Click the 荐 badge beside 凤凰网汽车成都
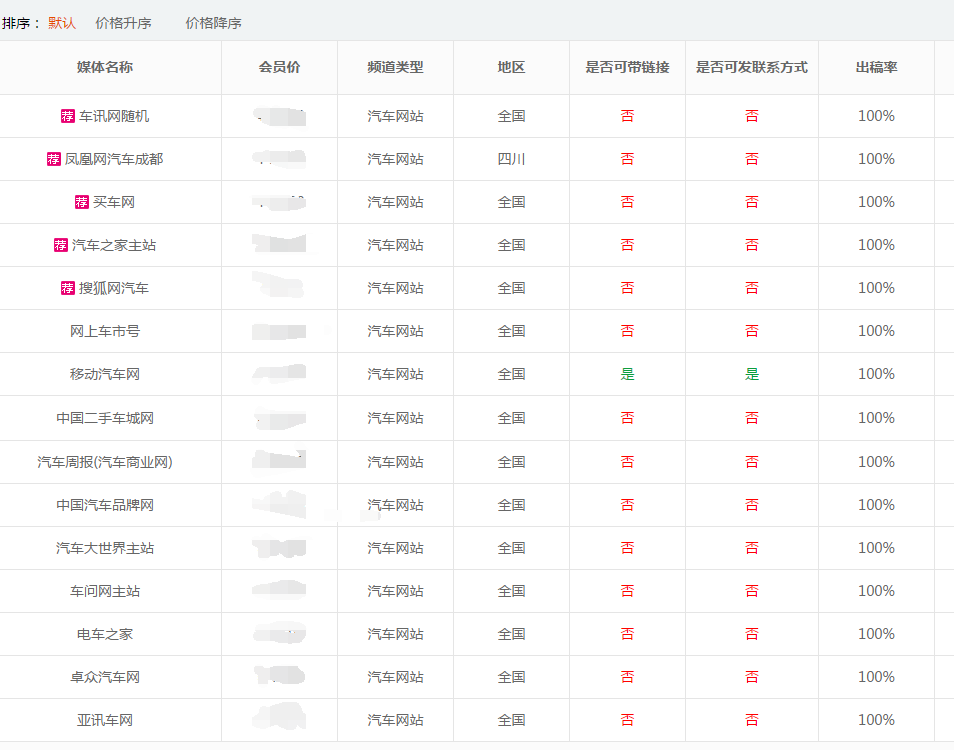The height and width of the screenshot is (750, 954). [53, 159]
